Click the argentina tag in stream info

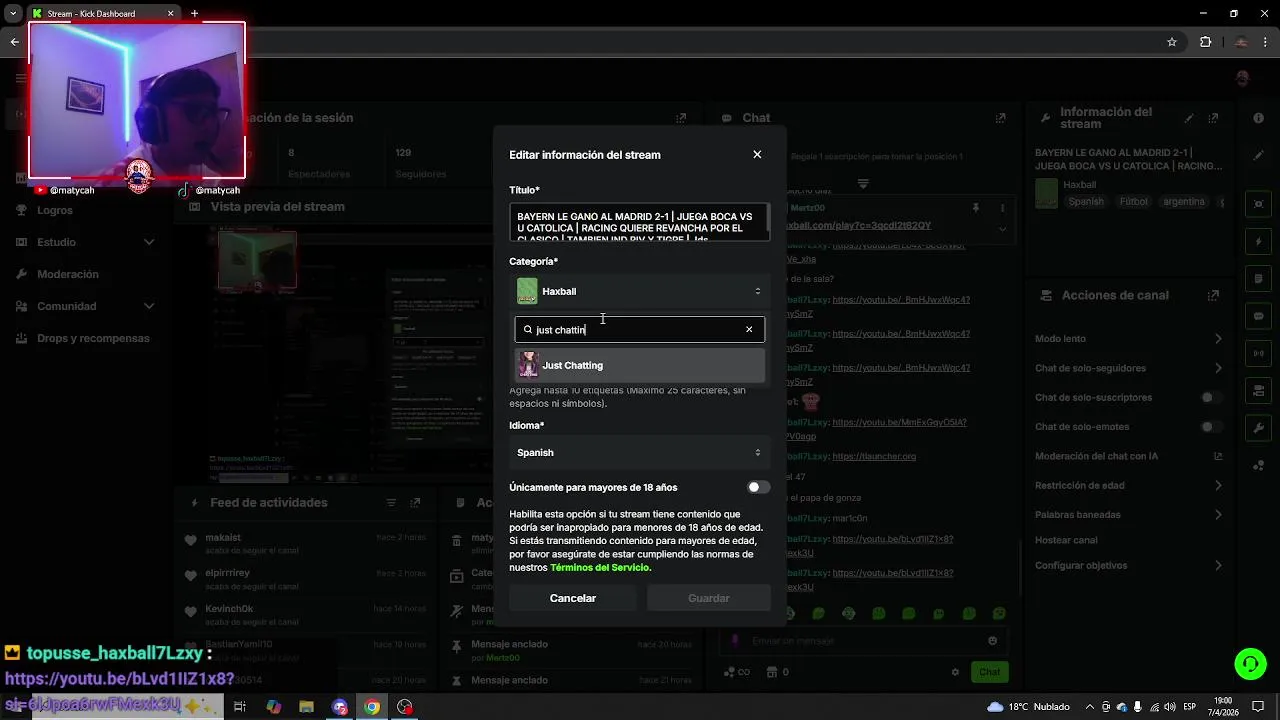[x=1184, y=202]
